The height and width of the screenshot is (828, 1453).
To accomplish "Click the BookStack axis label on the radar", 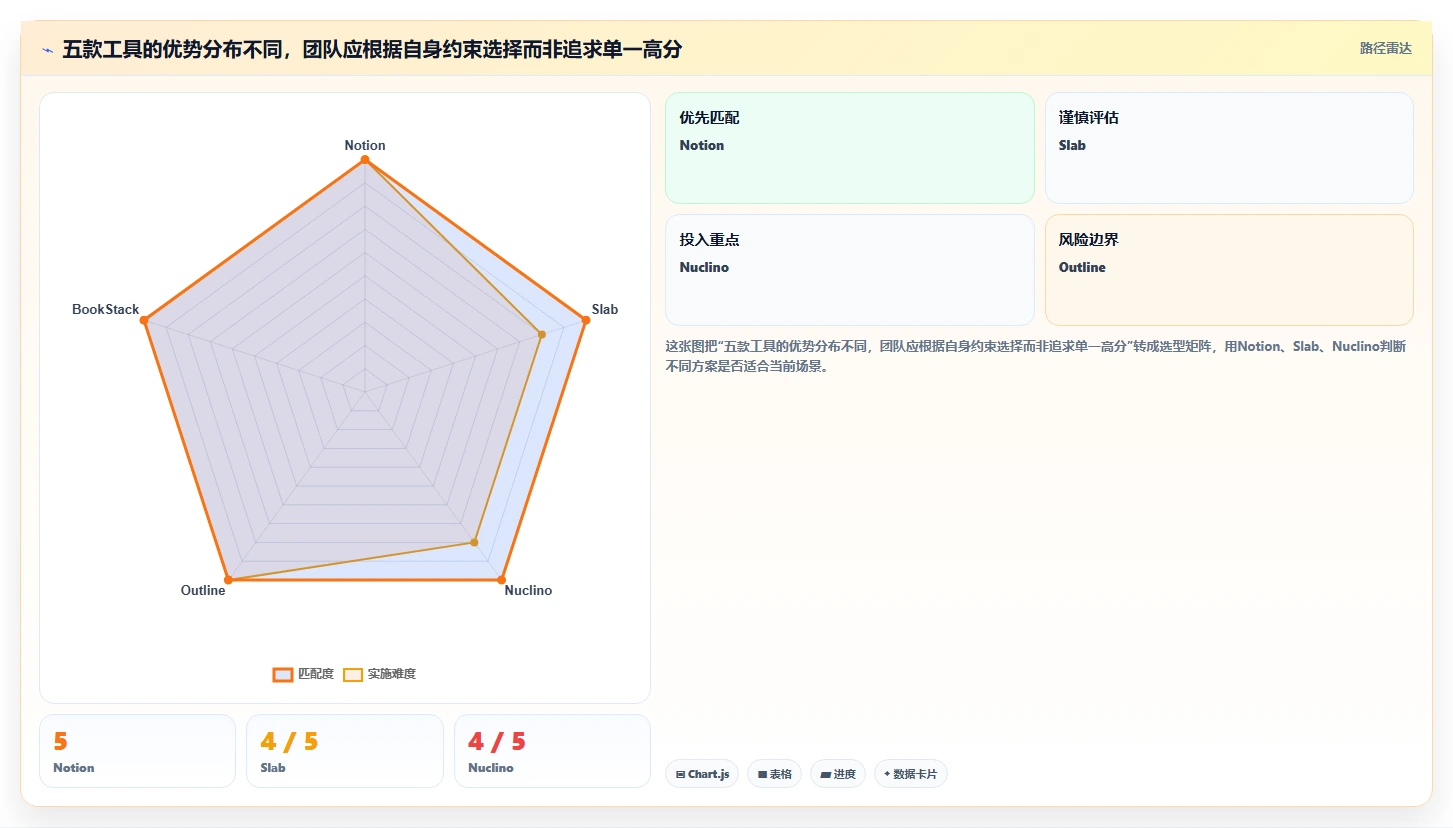I will tap(106, 309).
